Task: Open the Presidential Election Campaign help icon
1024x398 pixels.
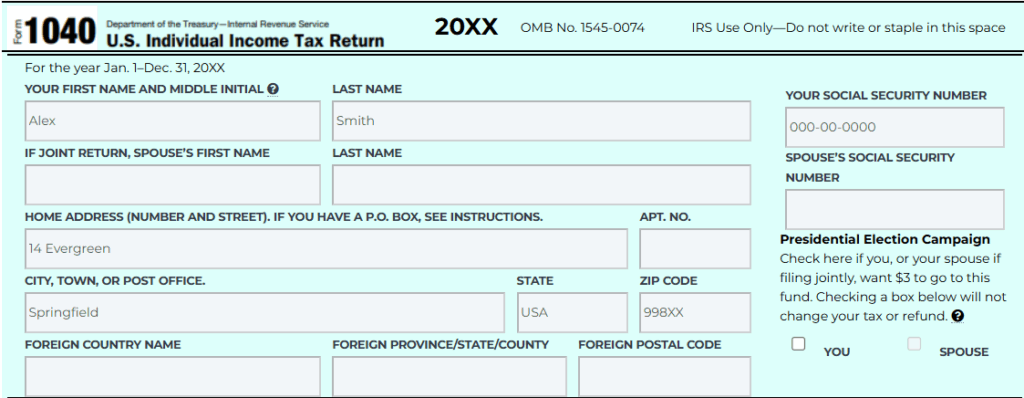Action: 957,316
